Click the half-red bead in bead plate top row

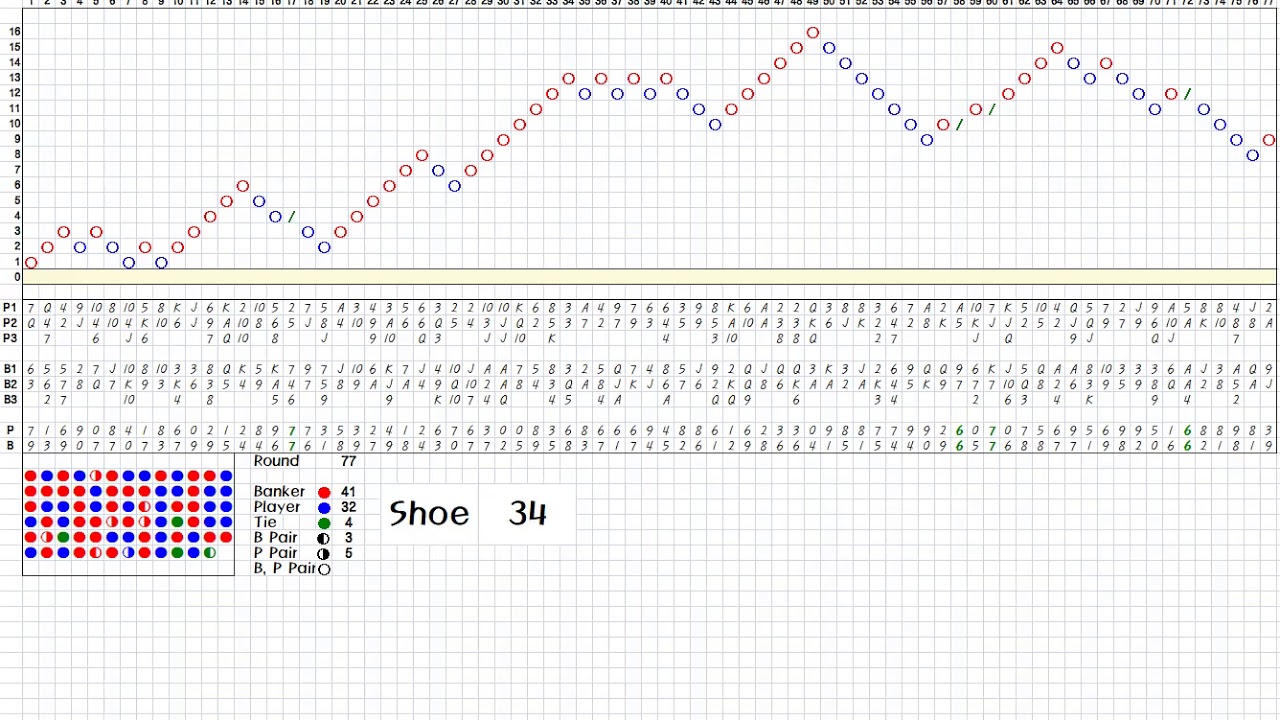96,476
